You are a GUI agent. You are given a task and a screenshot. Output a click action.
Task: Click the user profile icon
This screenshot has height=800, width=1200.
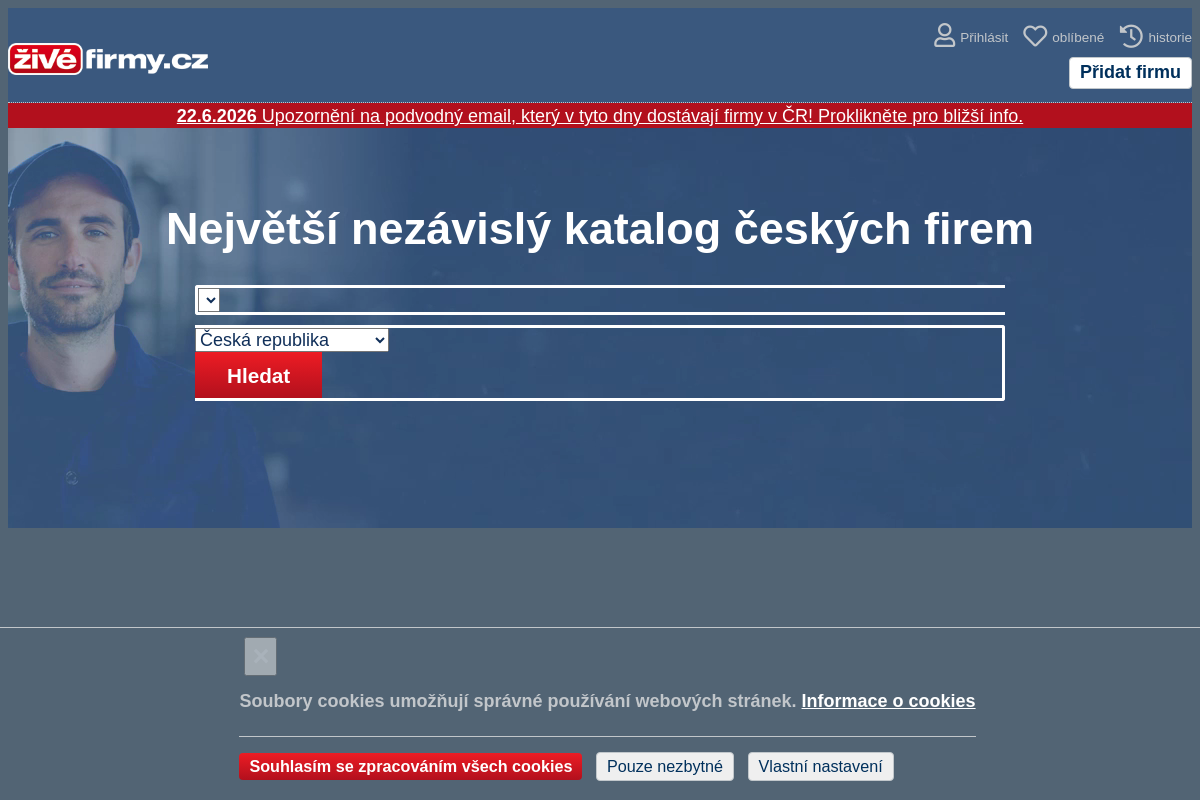[945, 36]
